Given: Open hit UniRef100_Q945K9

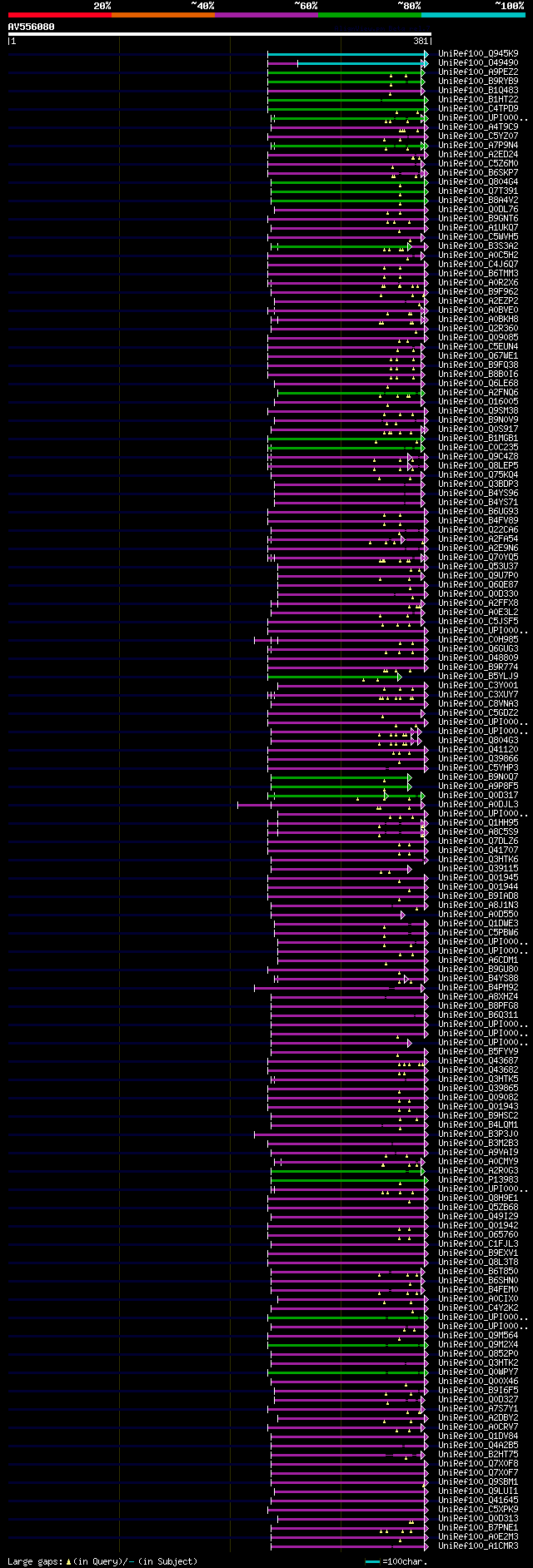Looking at the screenshot, I should pos(478,53).
